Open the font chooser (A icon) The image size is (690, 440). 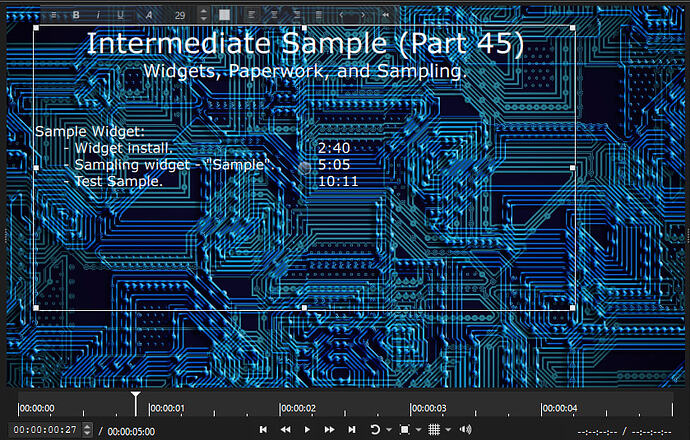pos(149,15)
